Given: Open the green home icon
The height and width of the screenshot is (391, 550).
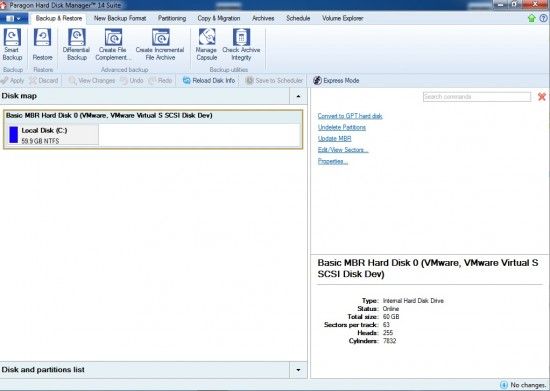Looking at the screenshot, I should coord(532,18).
